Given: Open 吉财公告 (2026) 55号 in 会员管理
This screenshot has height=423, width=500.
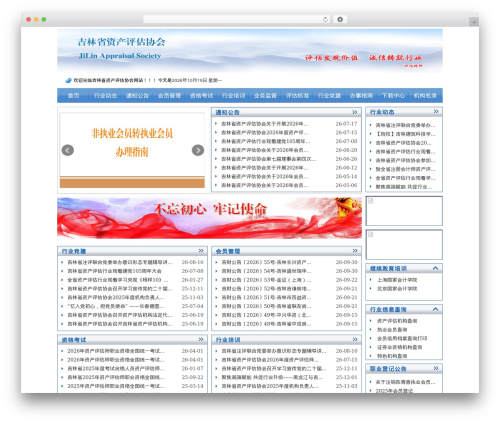Looking at the screenshot, I should pos(266,262).
